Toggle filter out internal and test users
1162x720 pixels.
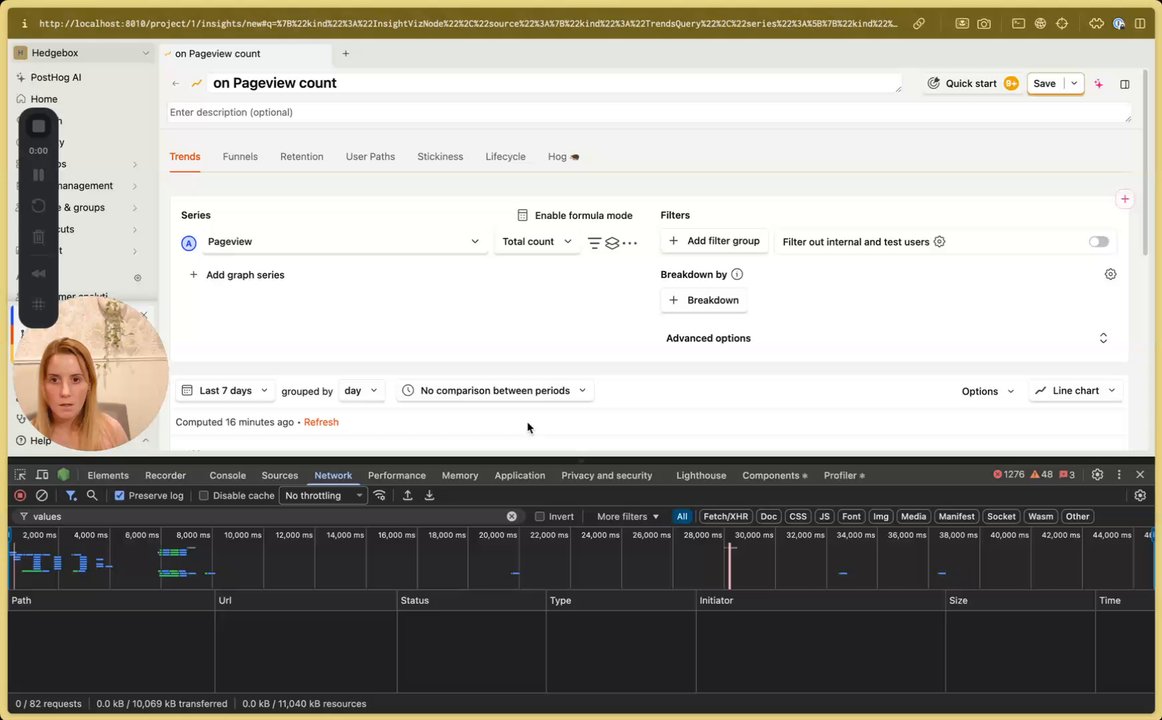[1098, 241]
